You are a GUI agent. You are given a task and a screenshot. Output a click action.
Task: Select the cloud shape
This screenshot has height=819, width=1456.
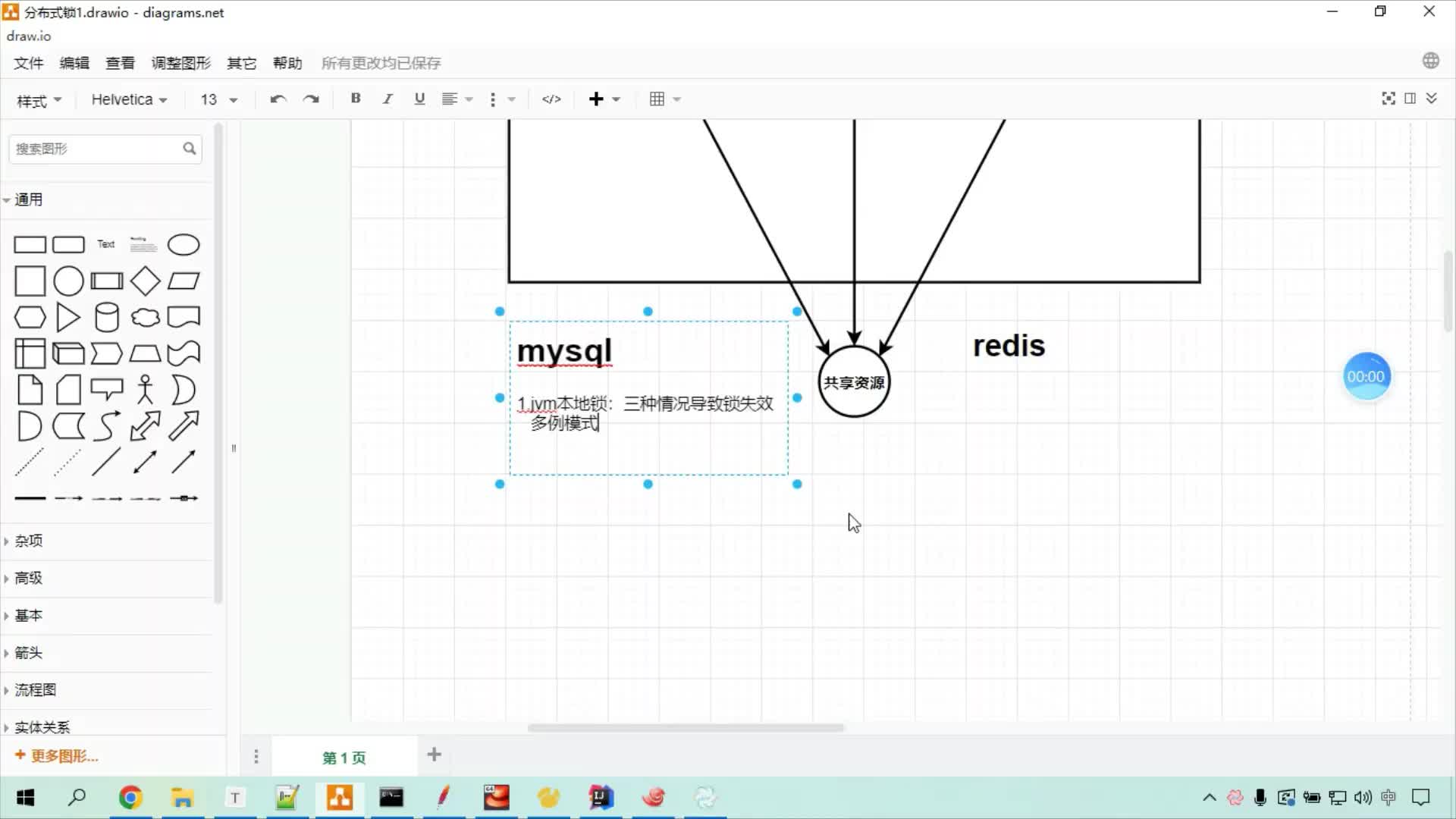(145, 318)
